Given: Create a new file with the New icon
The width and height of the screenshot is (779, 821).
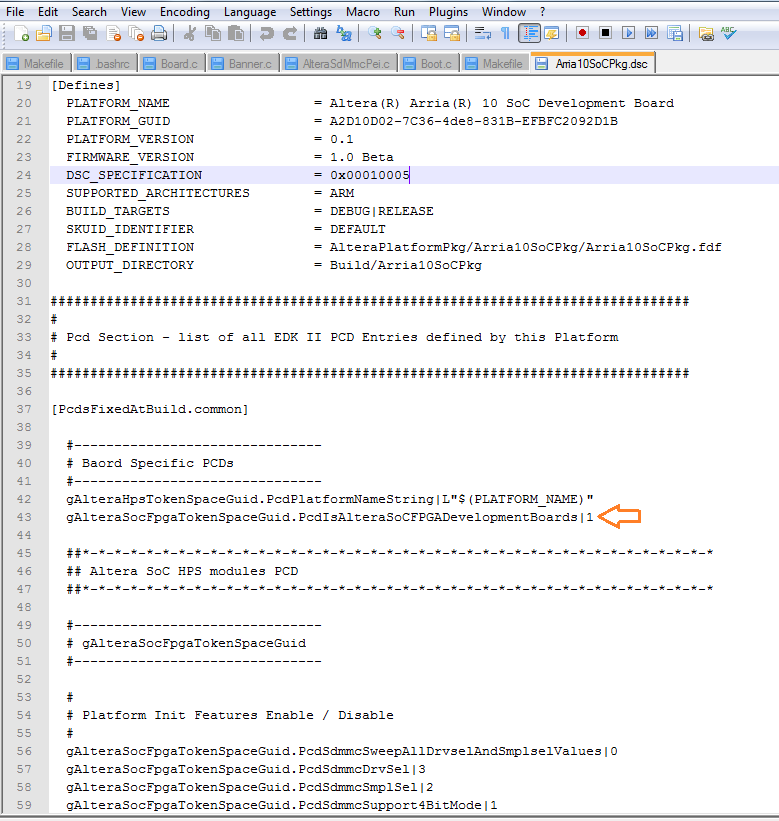Looking at the screenshot, I should point(21,34).
